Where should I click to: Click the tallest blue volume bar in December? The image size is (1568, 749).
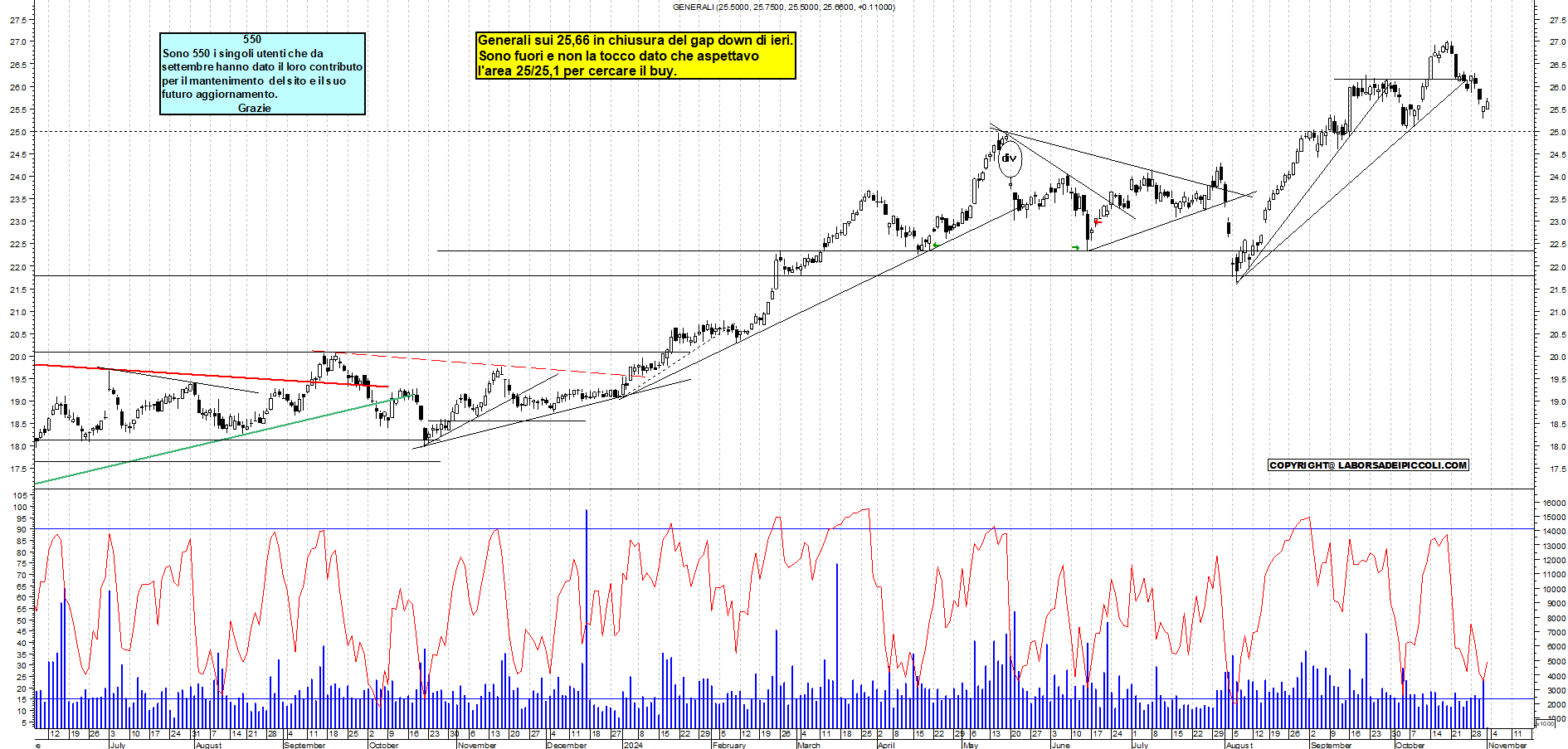pyautogui.click(x=587, y=619)
